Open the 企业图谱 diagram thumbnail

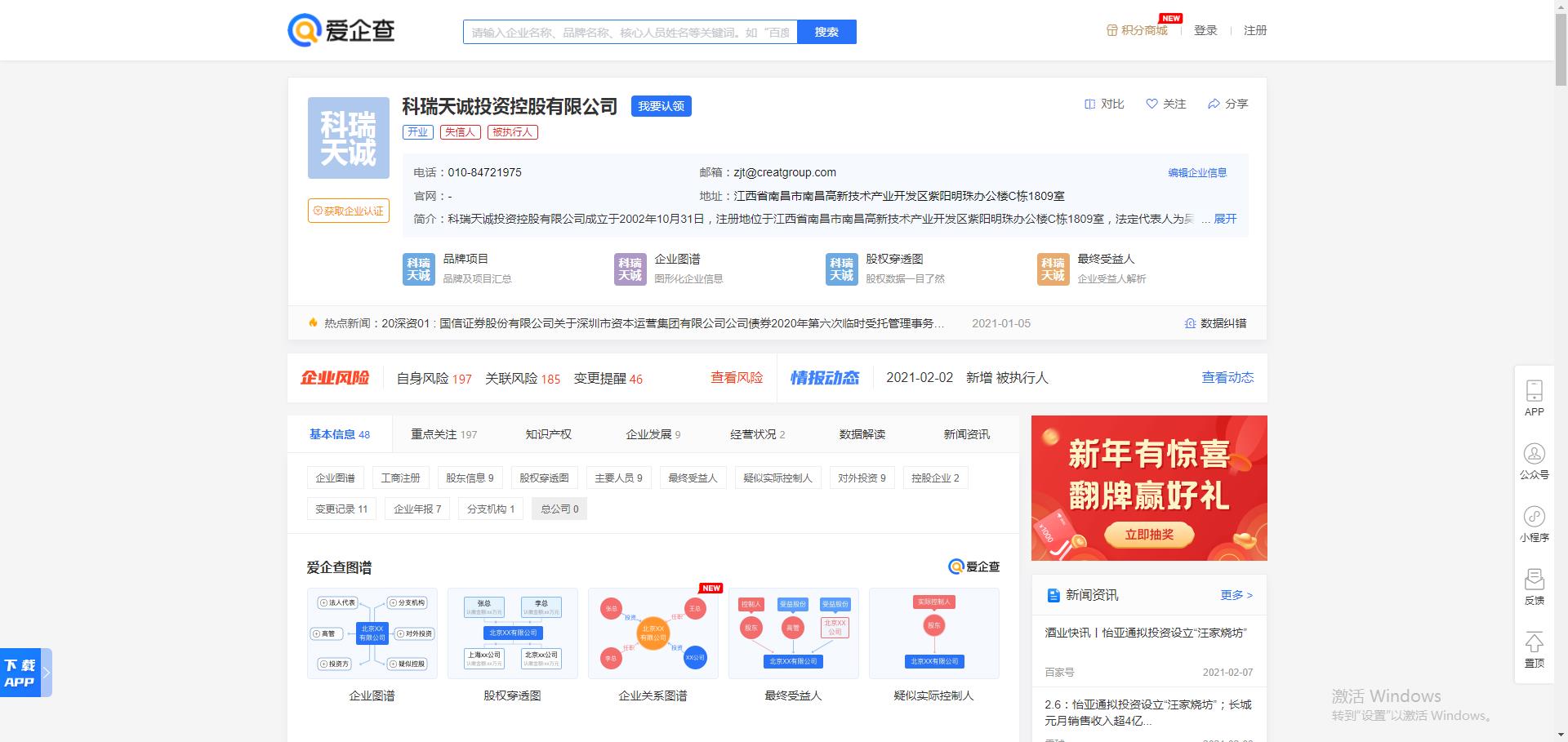point(372,633)
